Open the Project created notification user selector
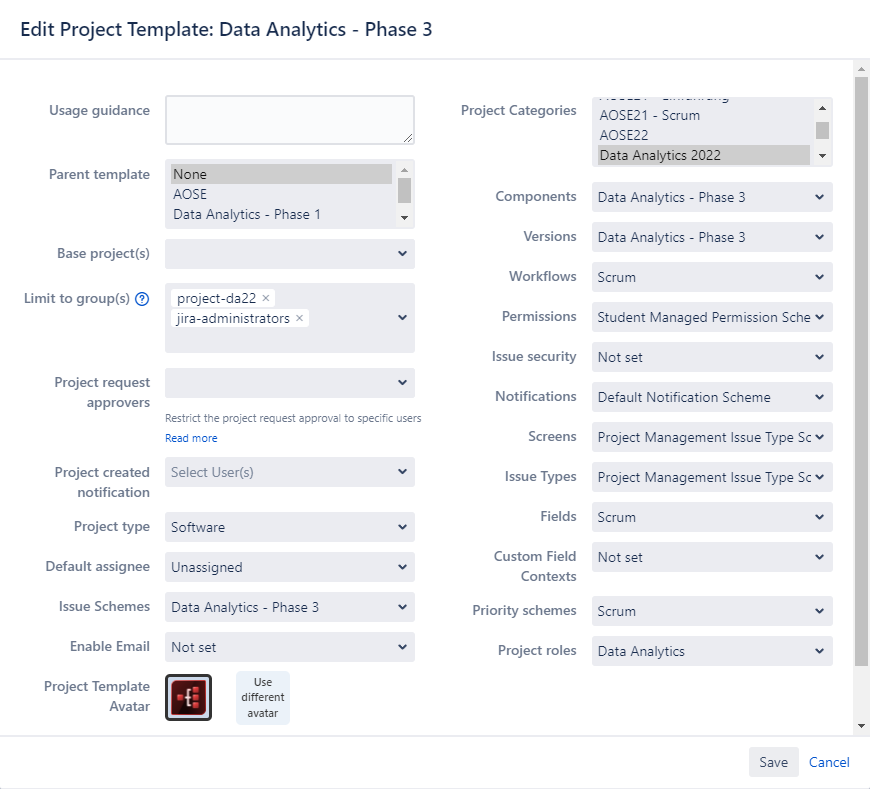 coord(289,472)
